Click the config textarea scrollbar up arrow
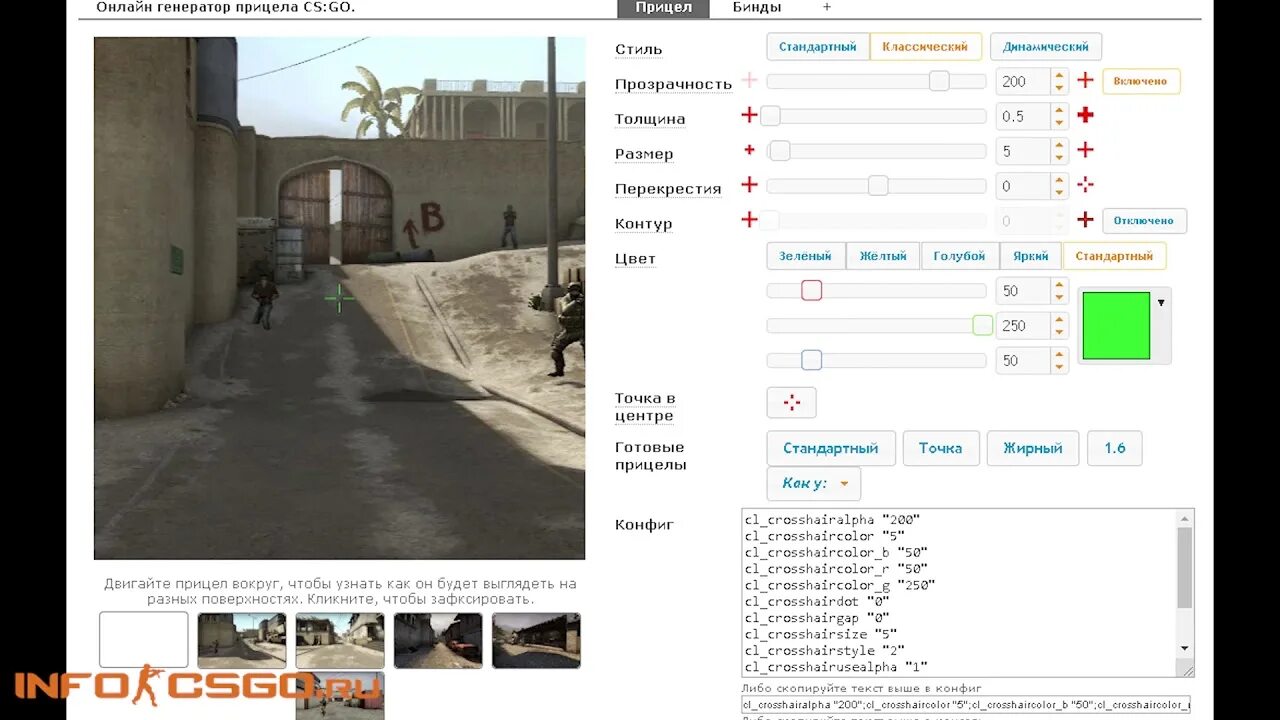The image size is (1280, 720). tap(1185, 518)
